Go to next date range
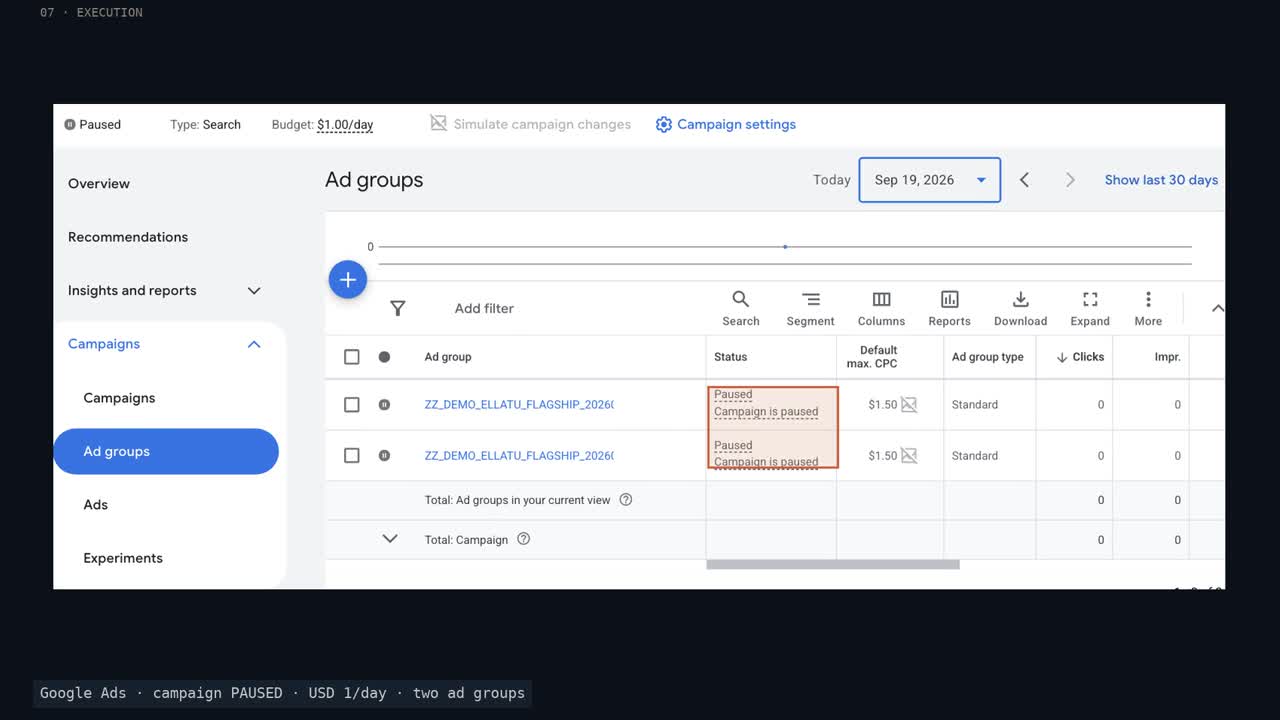Screen dimensions: 1280x720 pos(1070,180)
